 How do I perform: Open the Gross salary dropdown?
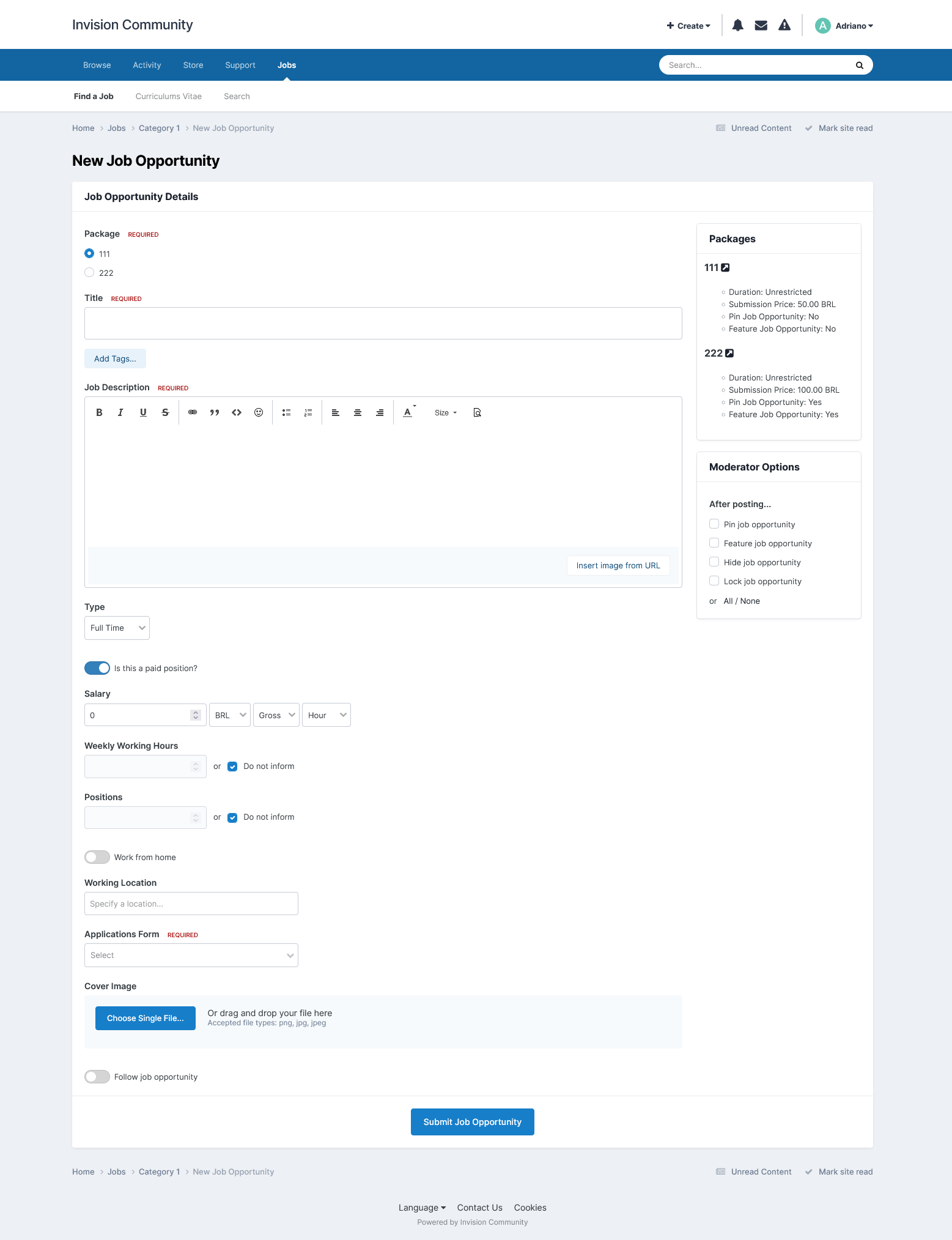tap(276, 715)
